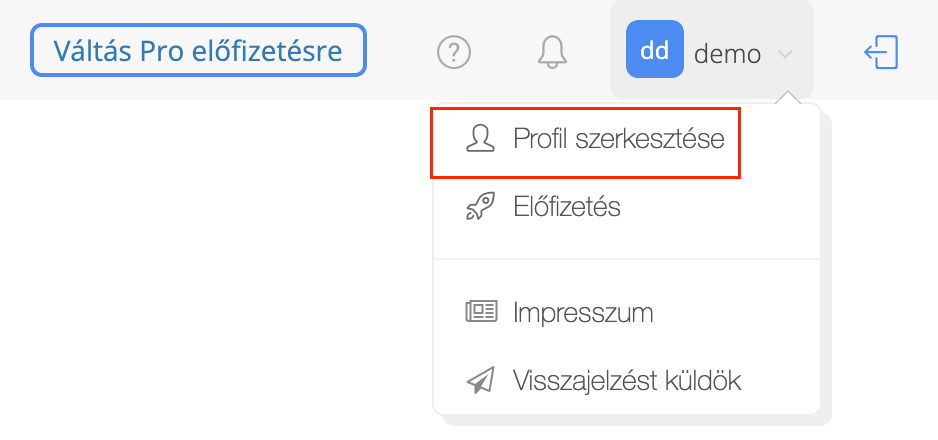
Task: Show notifications via the bell icon
Action: 552,53
